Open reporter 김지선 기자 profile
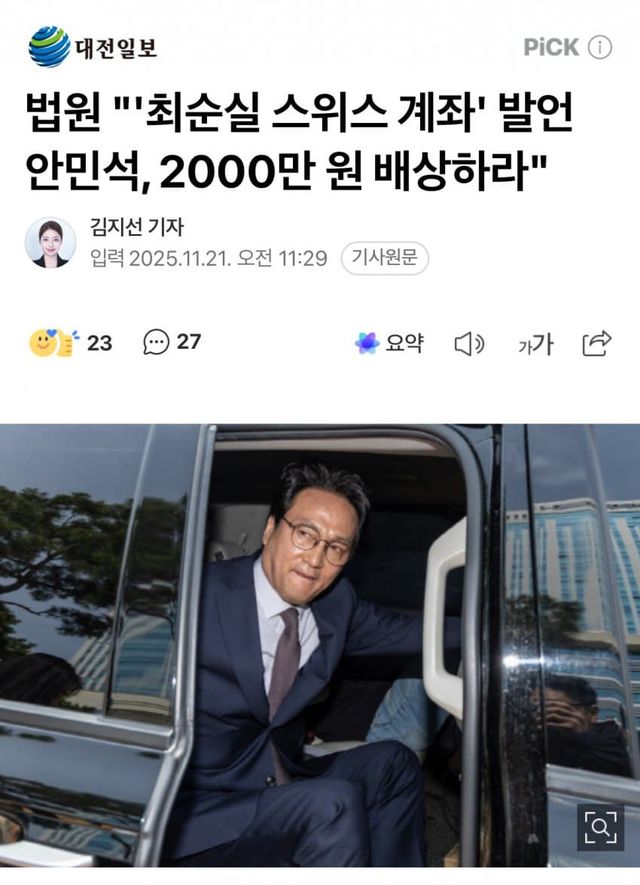This screenshot has height=885, width=640. pyautogui.click(x=137, y=227)
